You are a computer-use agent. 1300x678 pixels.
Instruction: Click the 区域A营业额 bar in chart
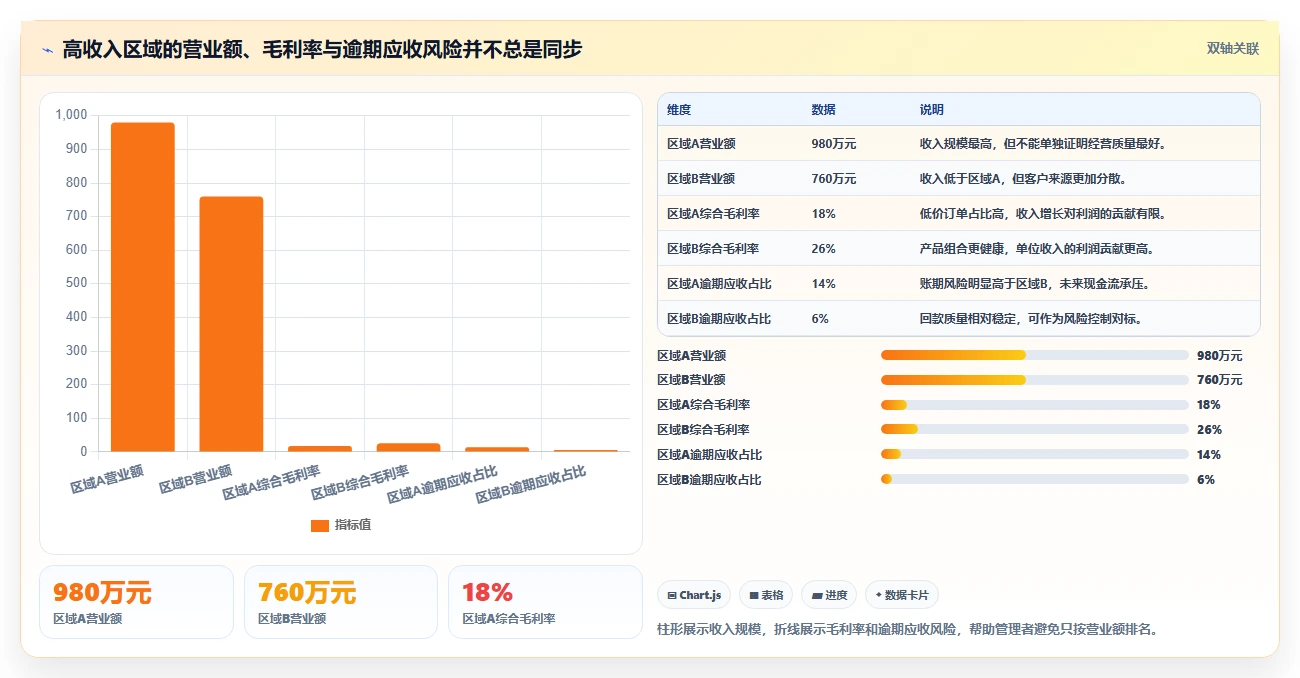point(143,287)
